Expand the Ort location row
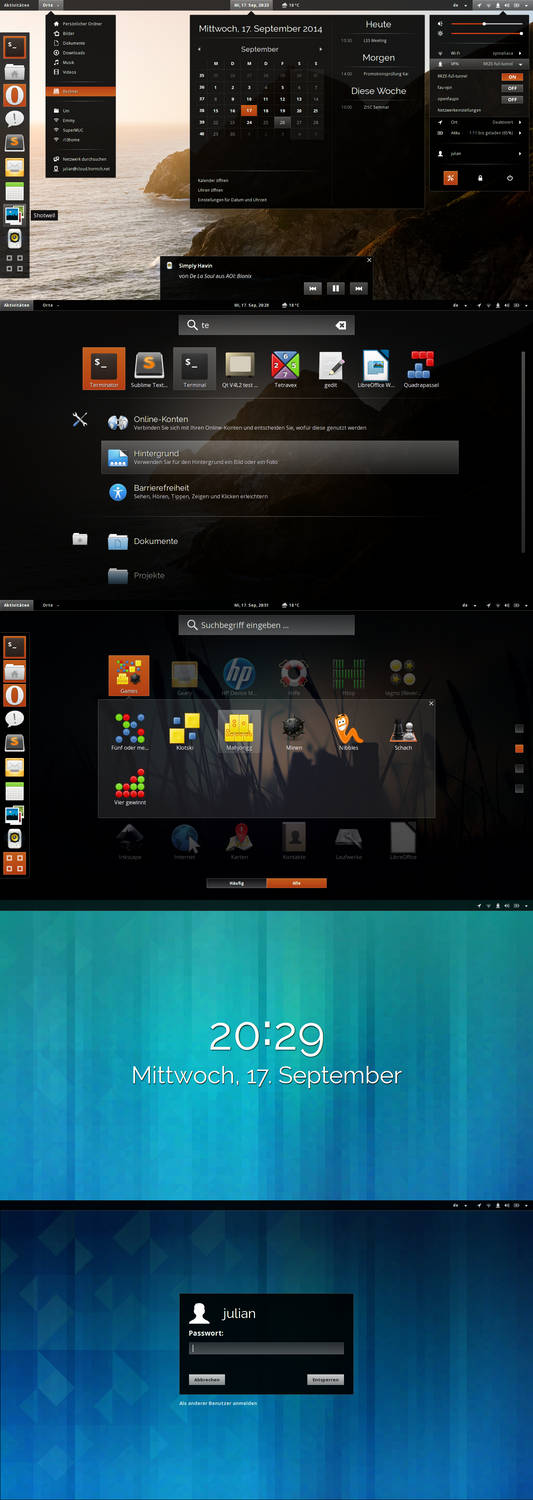 point(480,121)
